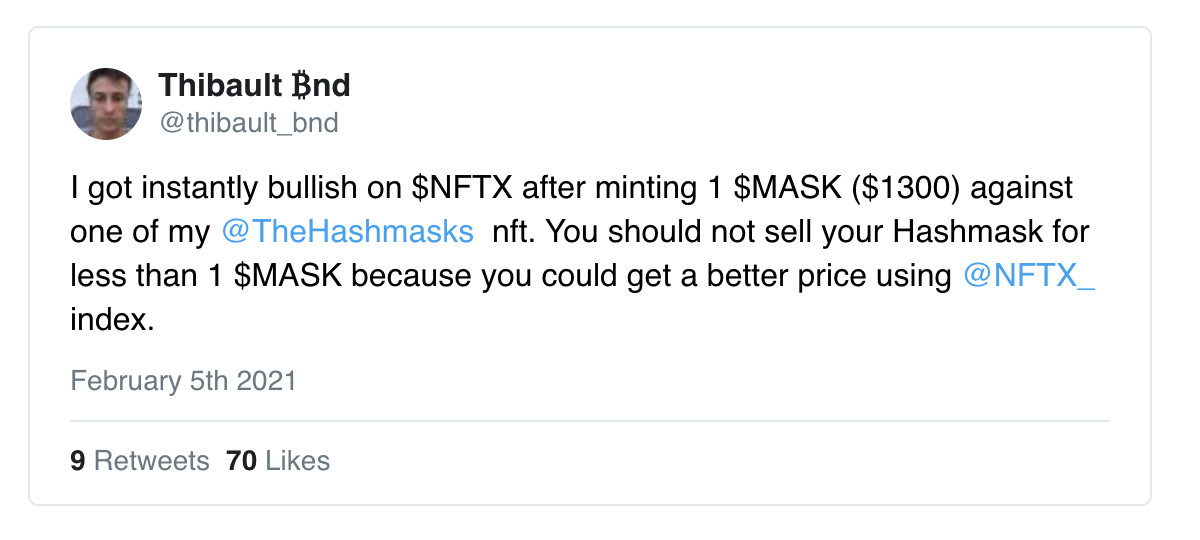Click $MASK cashtag after "less than 1"
The height and width of the screenshot is (540, 1200).
click(x=289, y=276)
